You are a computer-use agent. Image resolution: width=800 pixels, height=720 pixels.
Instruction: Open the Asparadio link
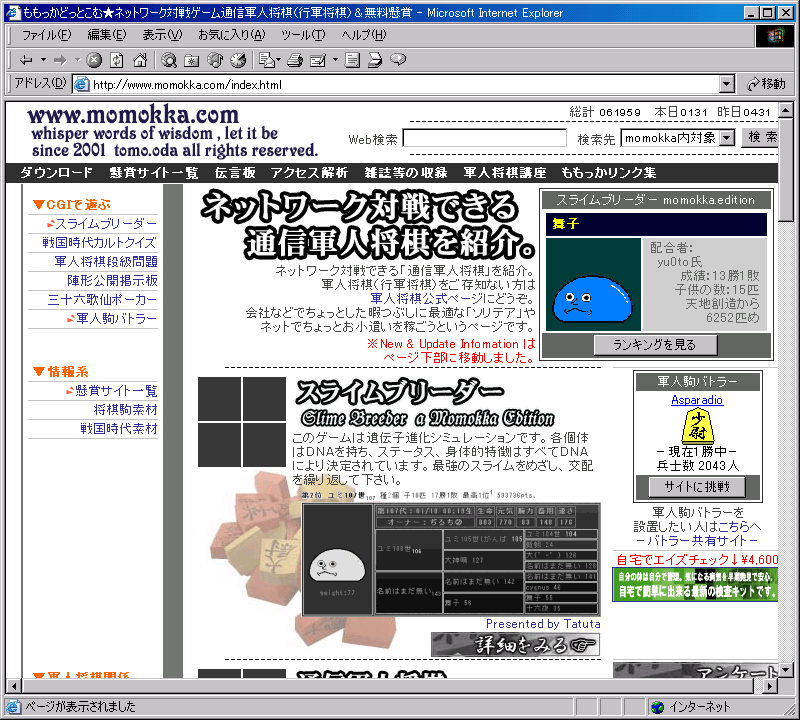(x=697, y=400)
